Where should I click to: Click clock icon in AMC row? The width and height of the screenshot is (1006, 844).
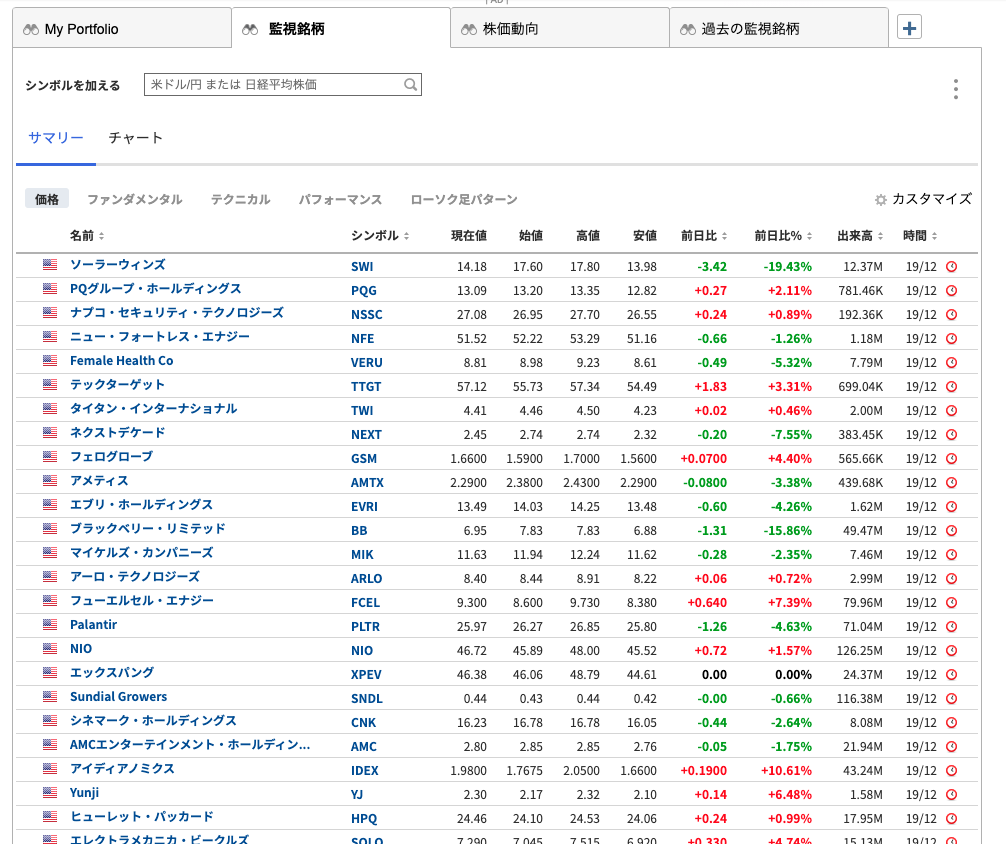click(951, 746)
